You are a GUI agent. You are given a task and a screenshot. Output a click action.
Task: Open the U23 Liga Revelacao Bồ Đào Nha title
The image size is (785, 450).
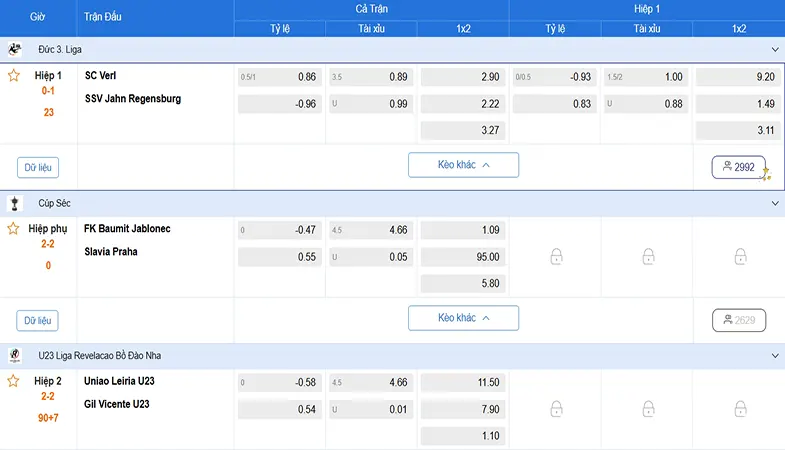(x=100, y=356)
